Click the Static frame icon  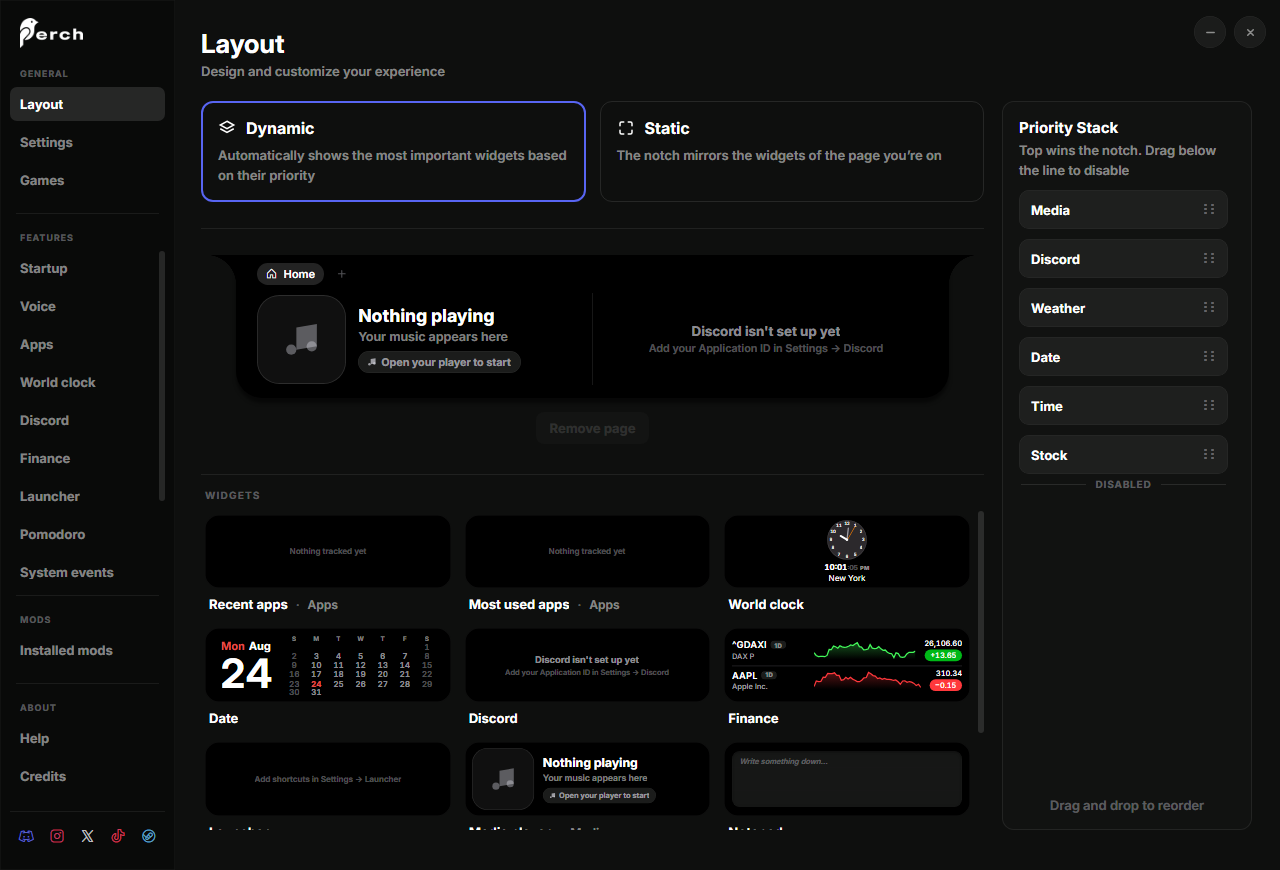pos(626,128)
